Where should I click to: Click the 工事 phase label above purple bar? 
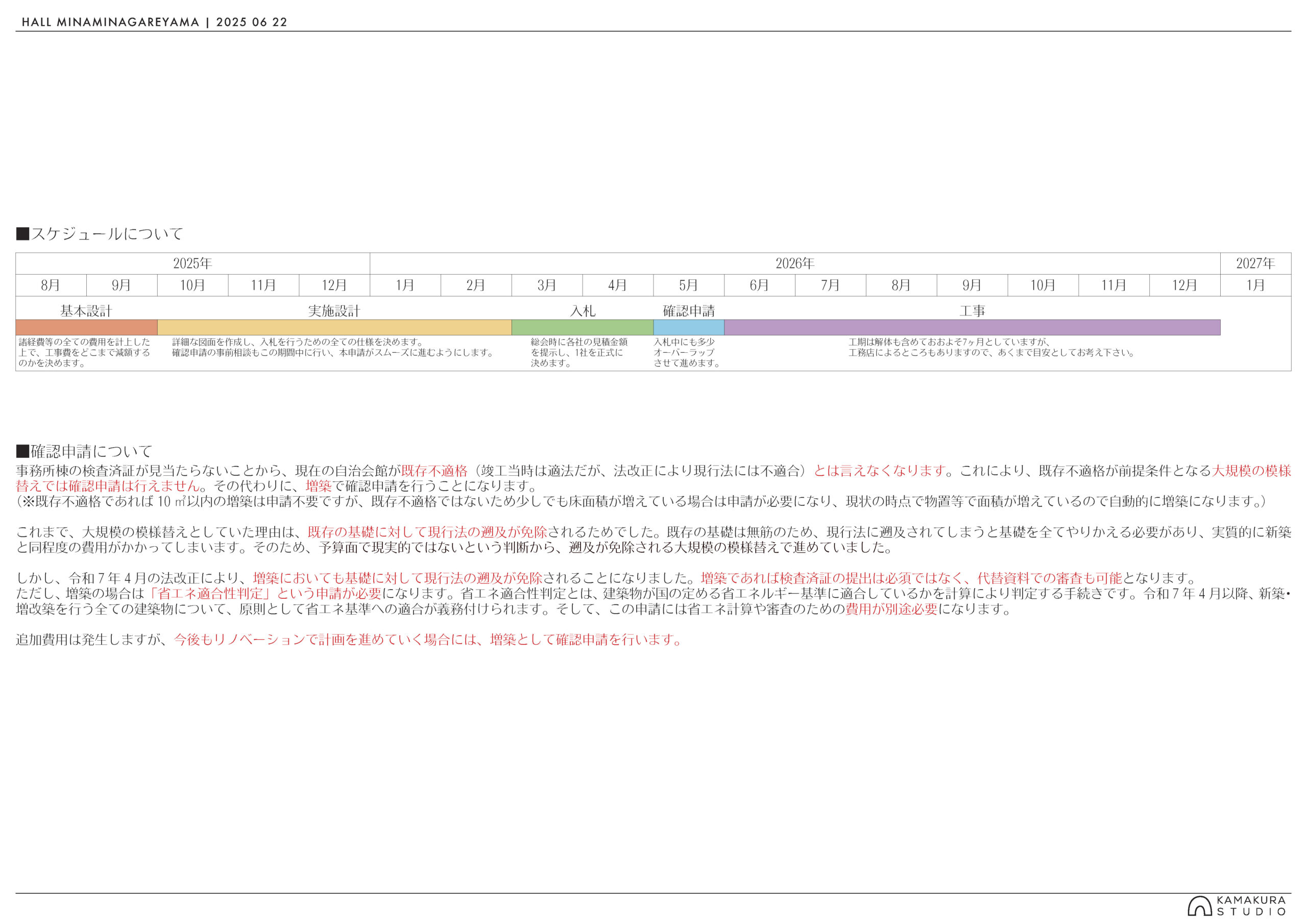972,311
